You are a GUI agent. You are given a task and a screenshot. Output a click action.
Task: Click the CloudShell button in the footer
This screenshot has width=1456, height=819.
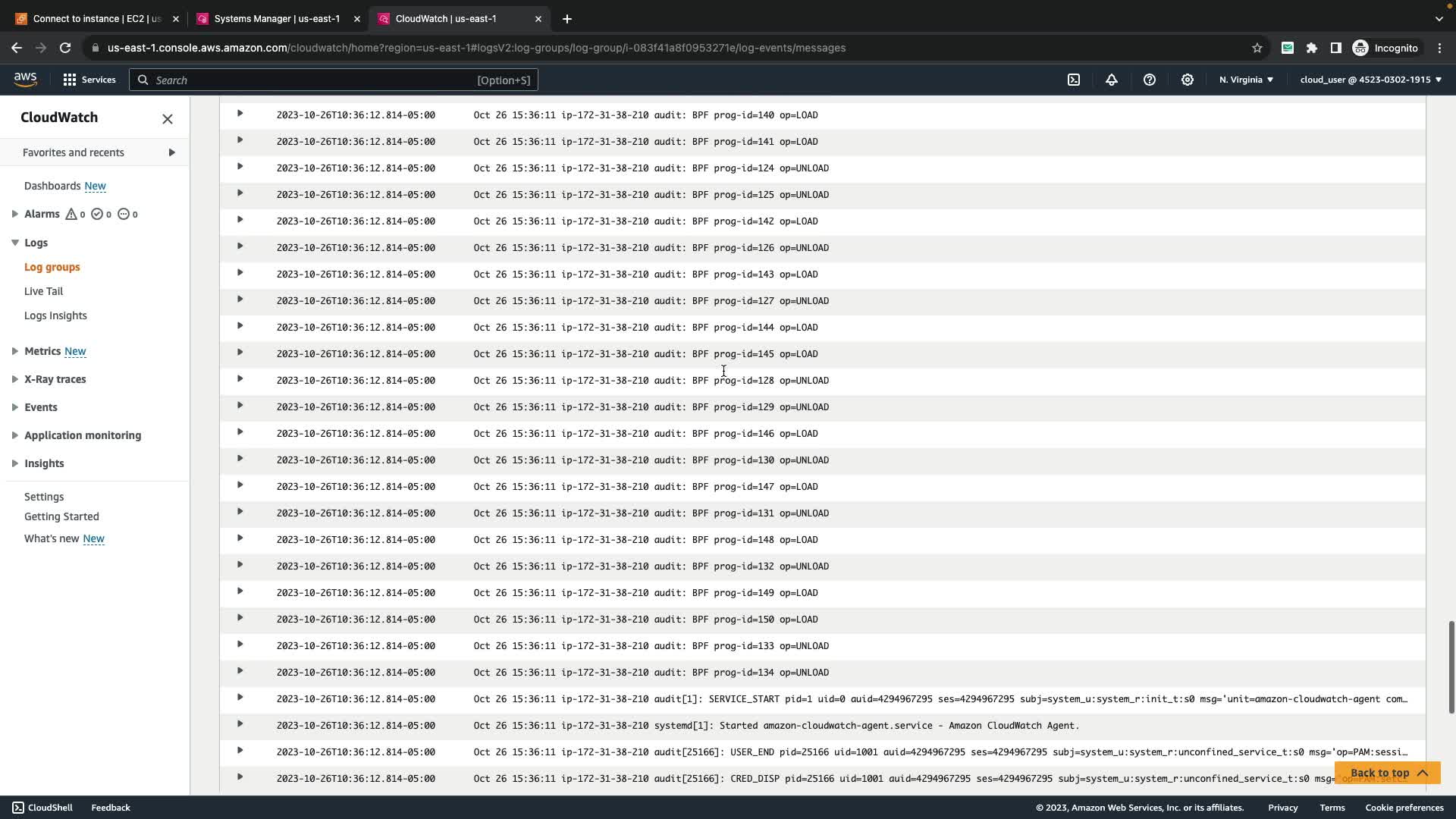[42, 808]
